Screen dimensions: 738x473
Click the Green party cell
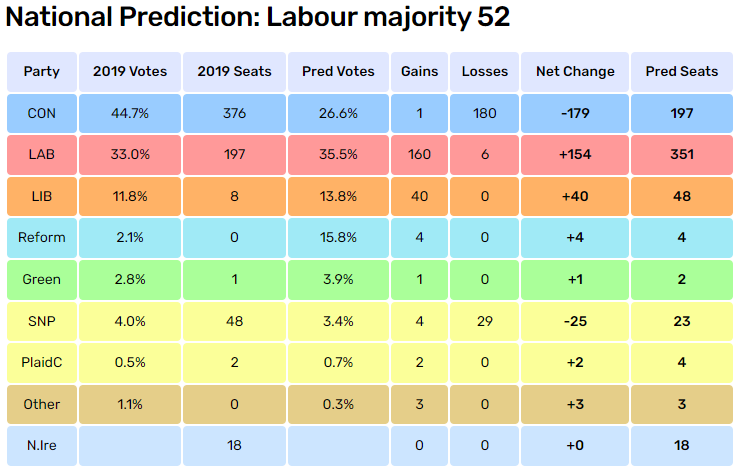click(x=41, y=280)
